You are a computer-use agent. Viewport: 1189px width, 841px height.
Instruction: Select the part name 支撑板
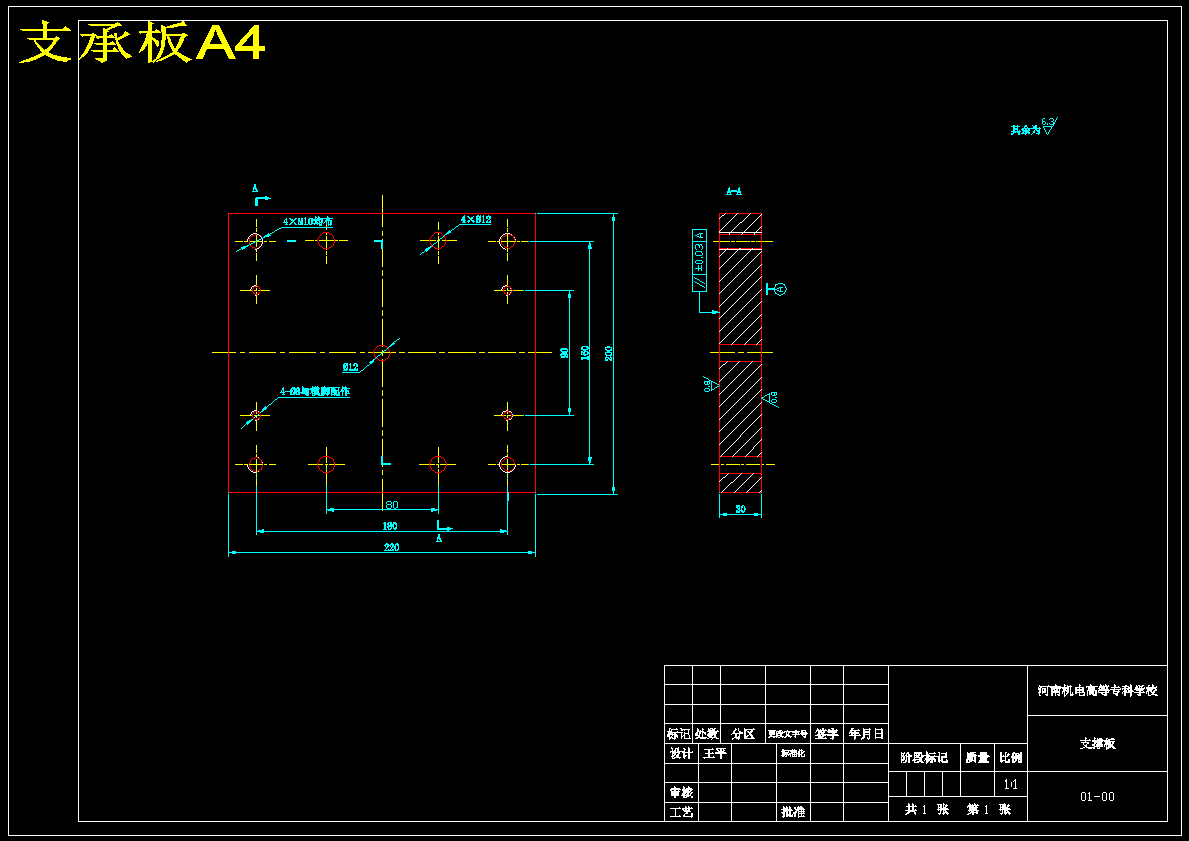(1097, 744)
